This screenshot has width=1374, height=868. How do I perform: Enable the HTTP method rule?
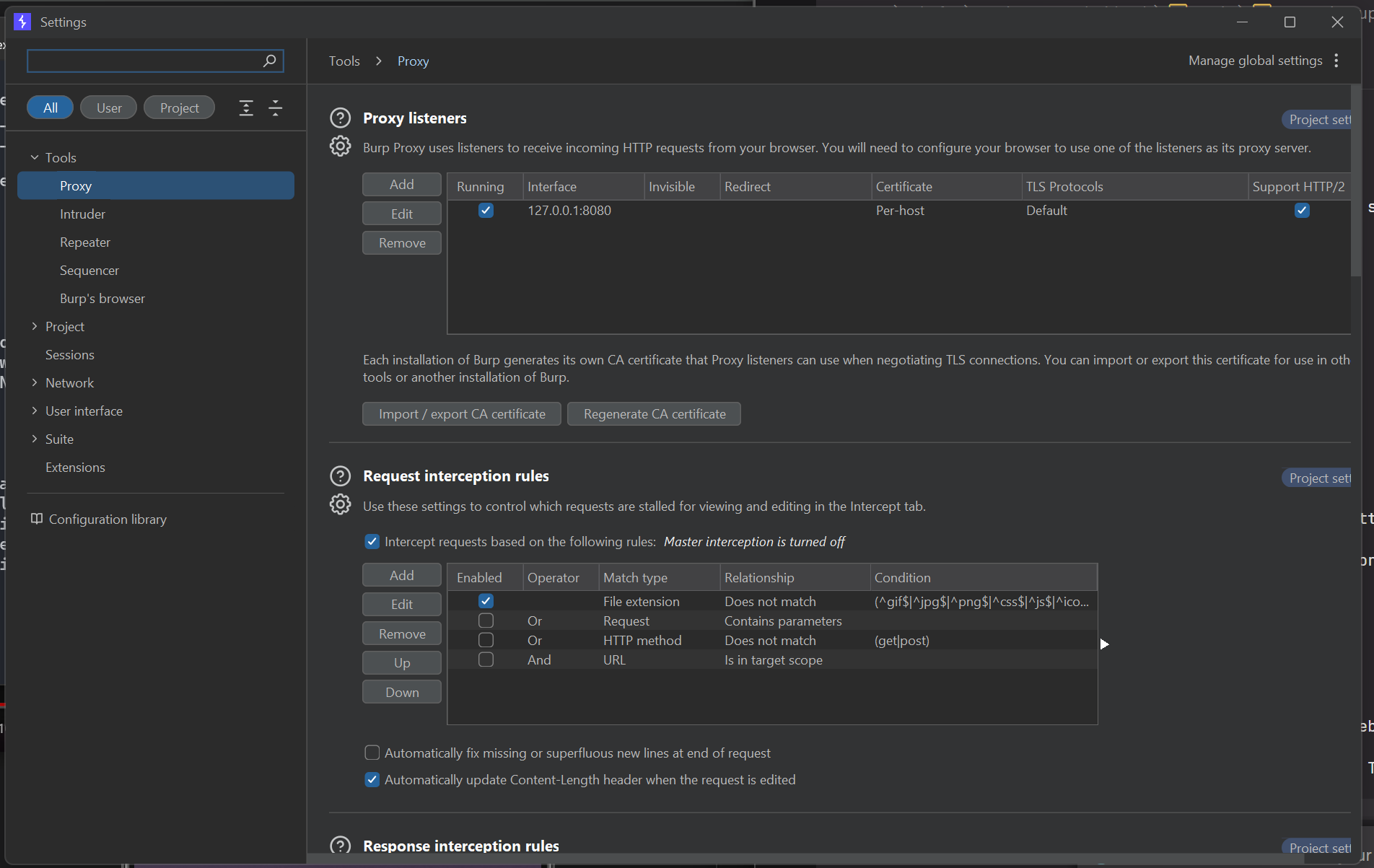[486, 640]
